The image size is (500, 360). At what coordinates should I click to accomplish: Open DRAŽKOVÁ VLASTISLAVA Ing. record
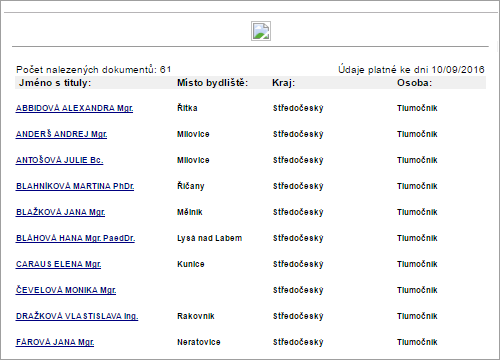pyautogui.click(x=77, y=316)
